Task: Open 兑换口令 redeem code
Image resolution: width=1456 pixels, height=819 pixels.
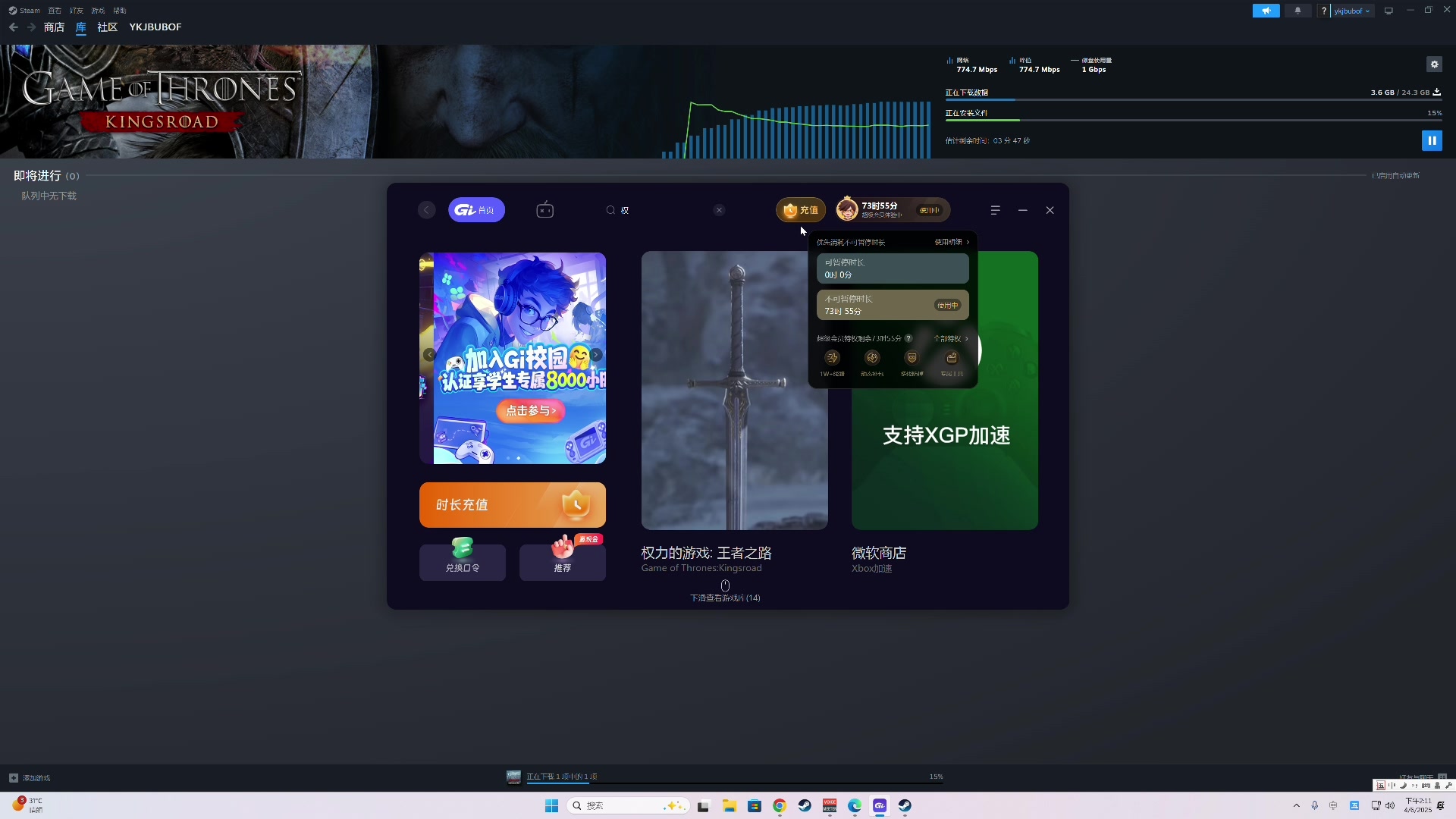Action: click(x=463, y=562)
